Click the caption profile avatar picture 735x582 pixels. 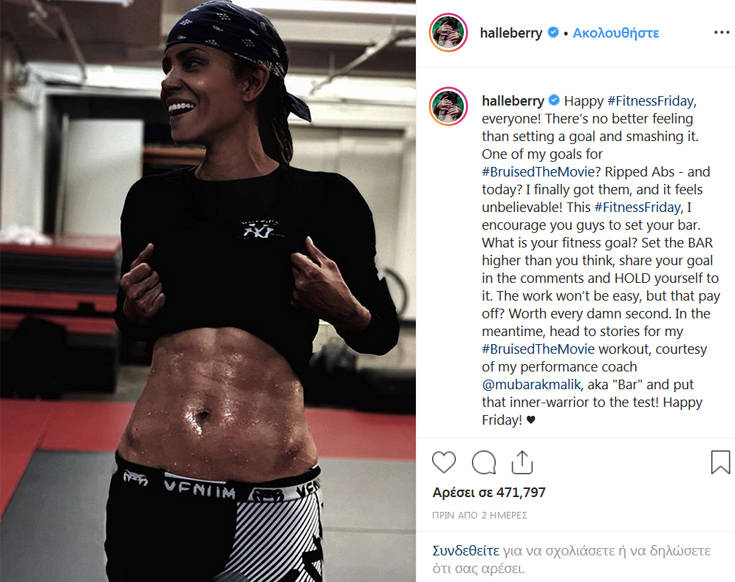point(448,106)
